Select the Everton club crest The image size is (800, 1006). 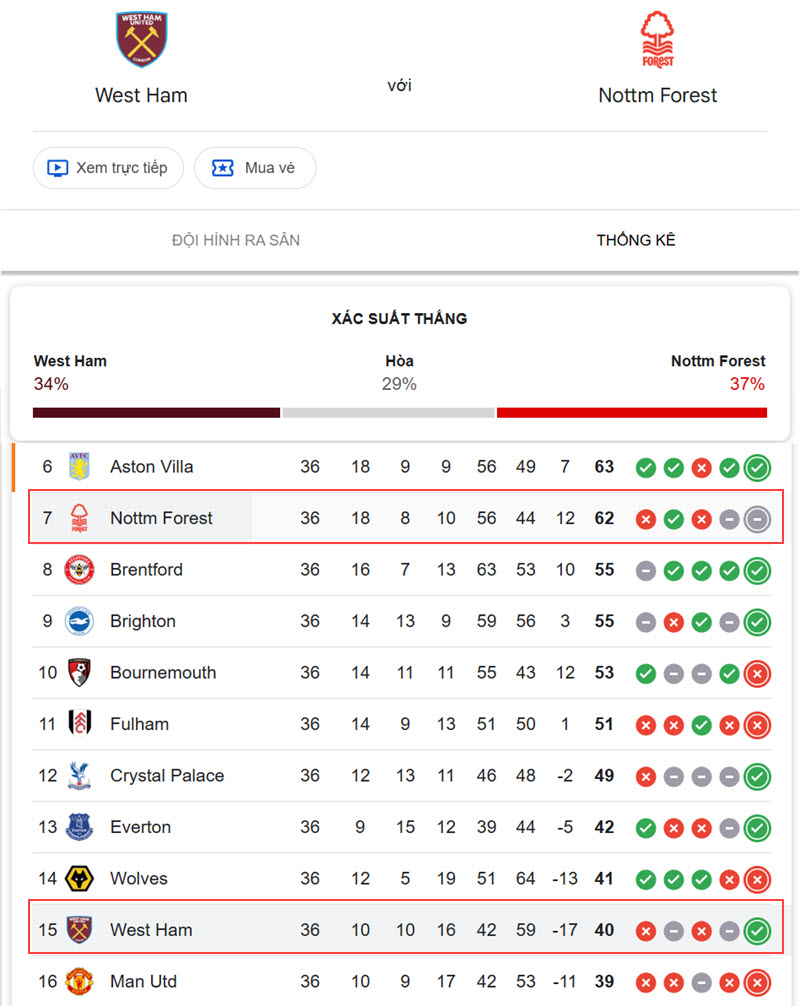pos(80,827)
